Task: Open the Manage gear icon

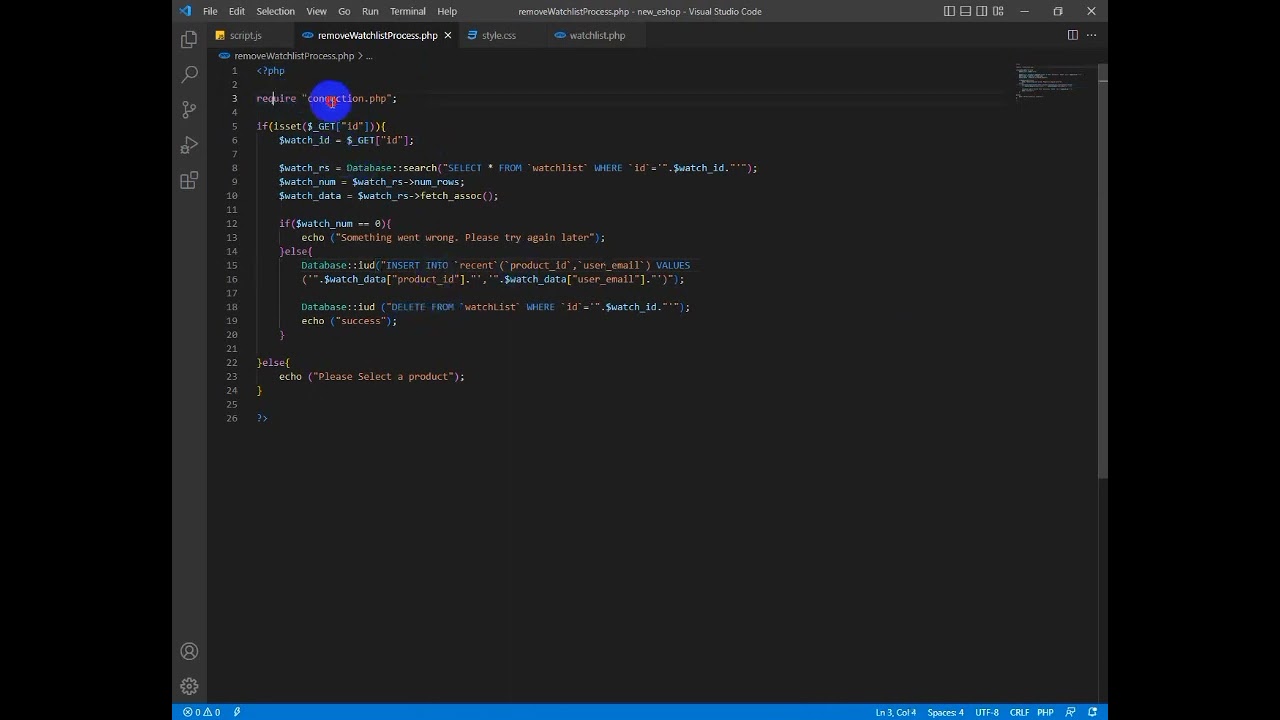Action: coord(189,686)
